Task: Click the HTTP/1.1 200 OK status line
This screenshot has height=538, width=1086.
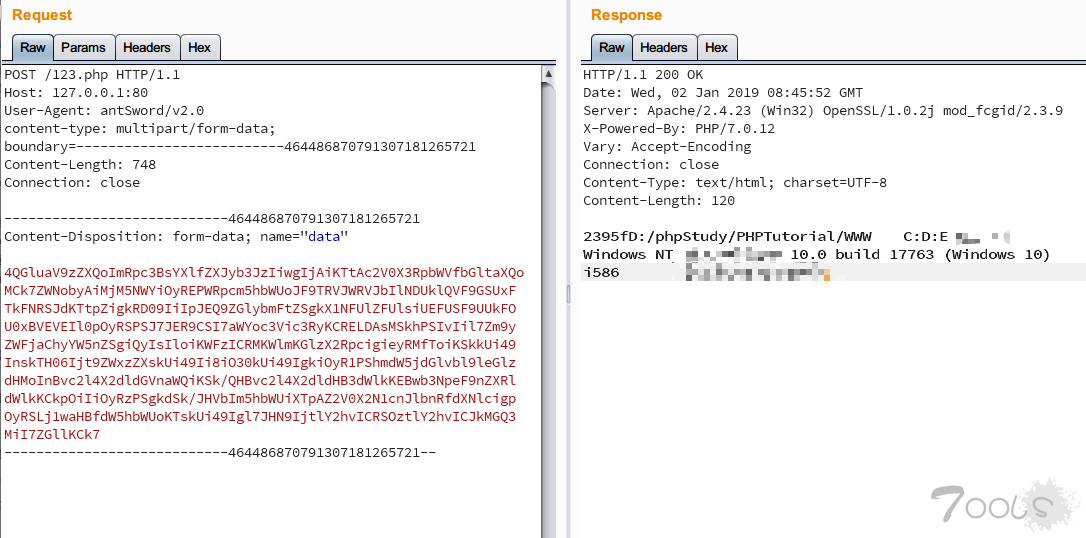Action: pos(643,75)
